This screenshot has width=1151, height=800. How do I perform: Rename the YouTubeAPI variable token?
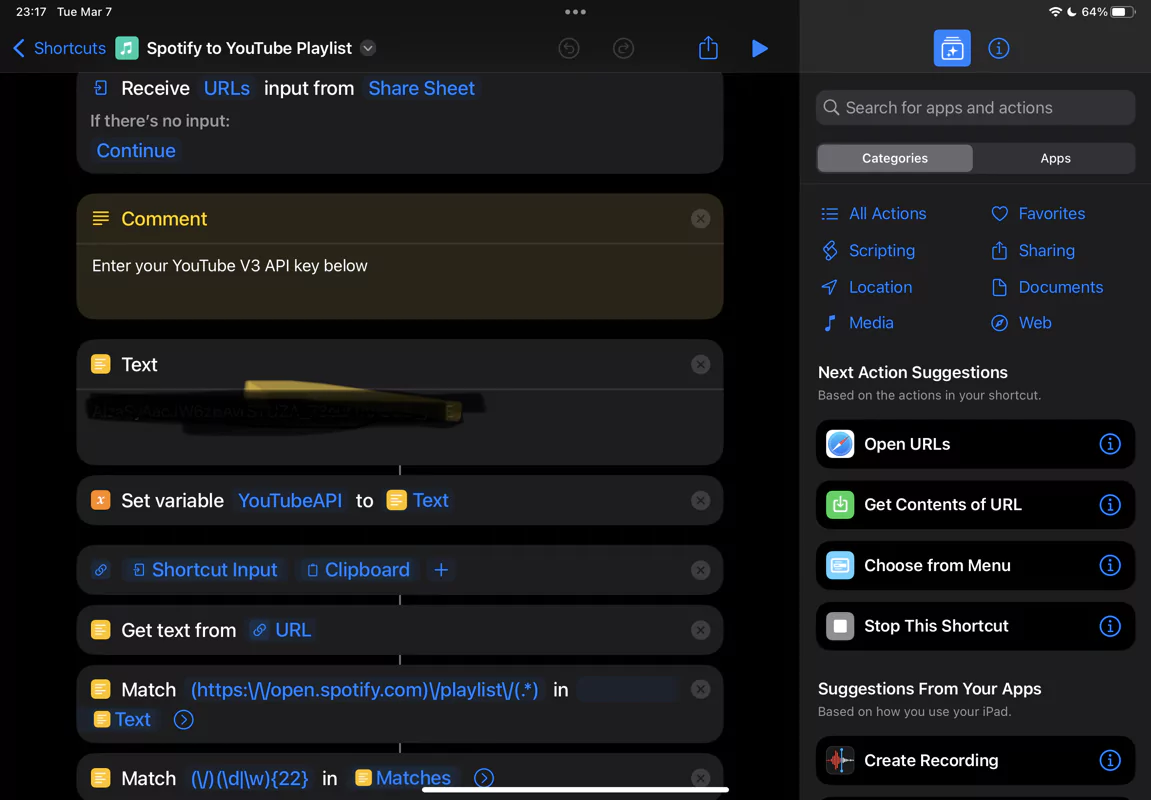point(290,501)
